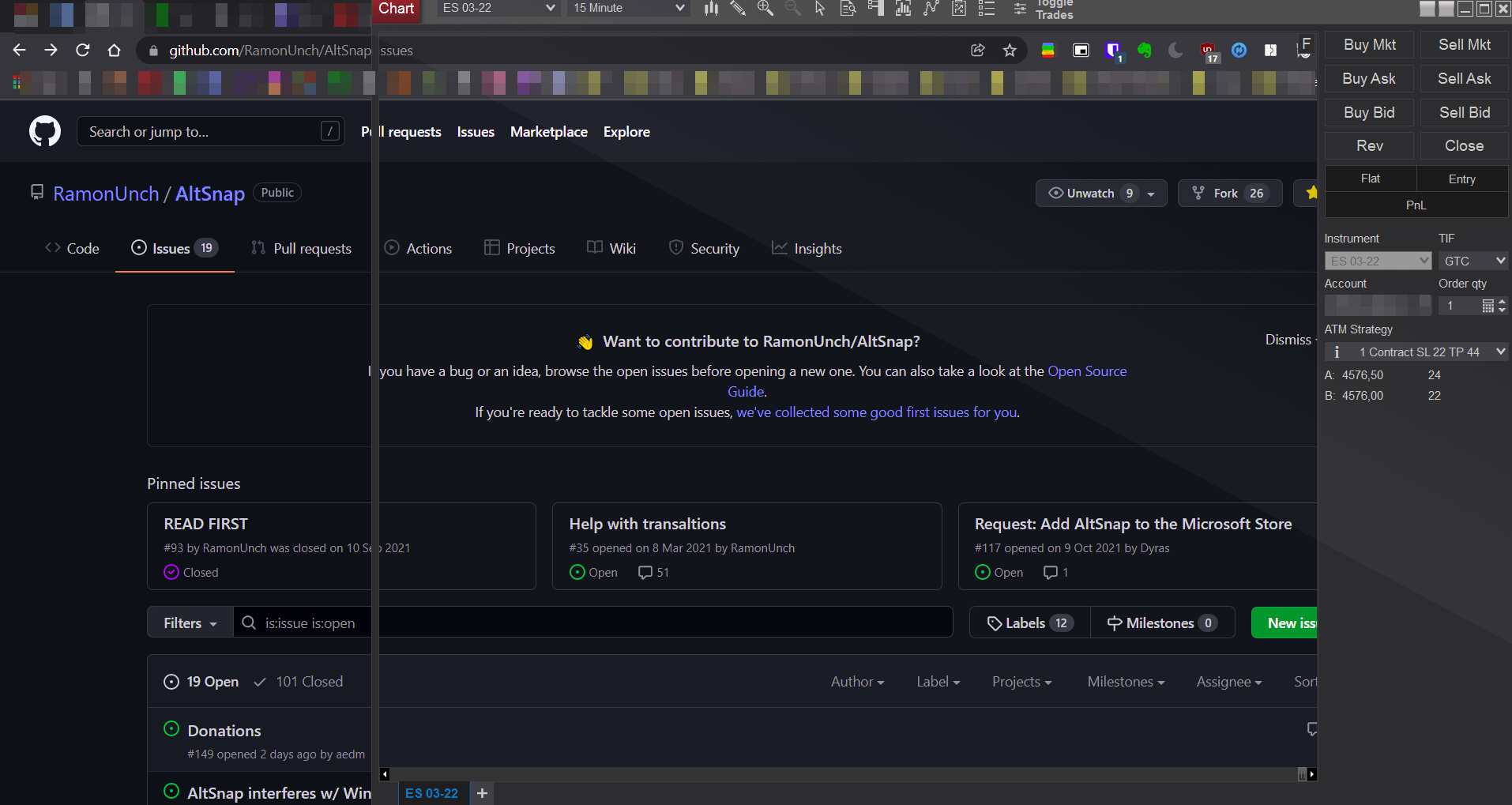Open the Actions tab
1512x805 pixels.
[418, 248]
